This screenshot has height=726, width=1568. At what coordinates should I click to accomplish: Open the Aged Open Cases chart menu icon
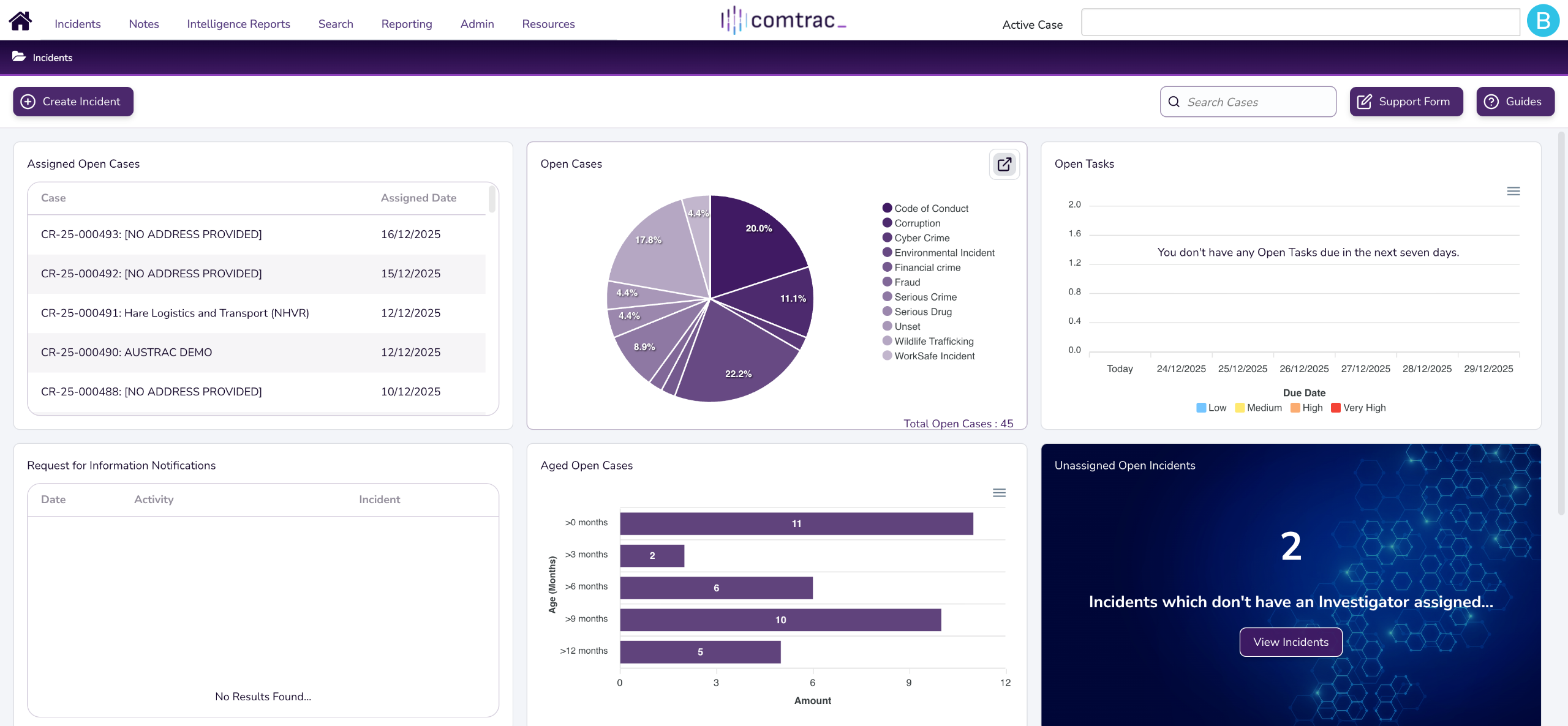tap(999, 493)
